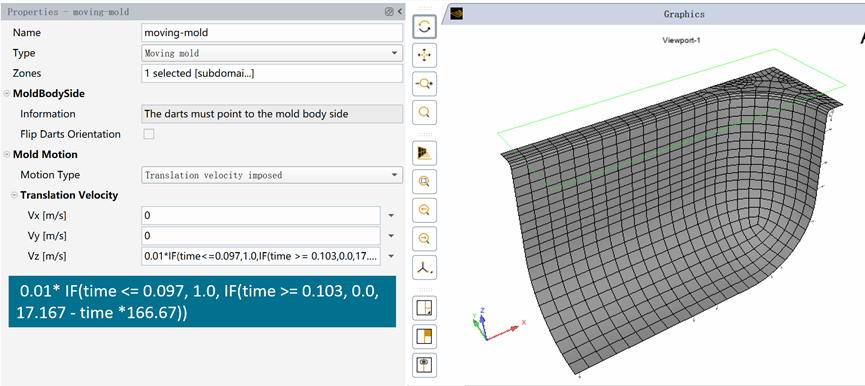Image resolution: width=865 pixels, height=386 pixels.
Task: Switch to the Graphics tab
Action: click(684, 14)
